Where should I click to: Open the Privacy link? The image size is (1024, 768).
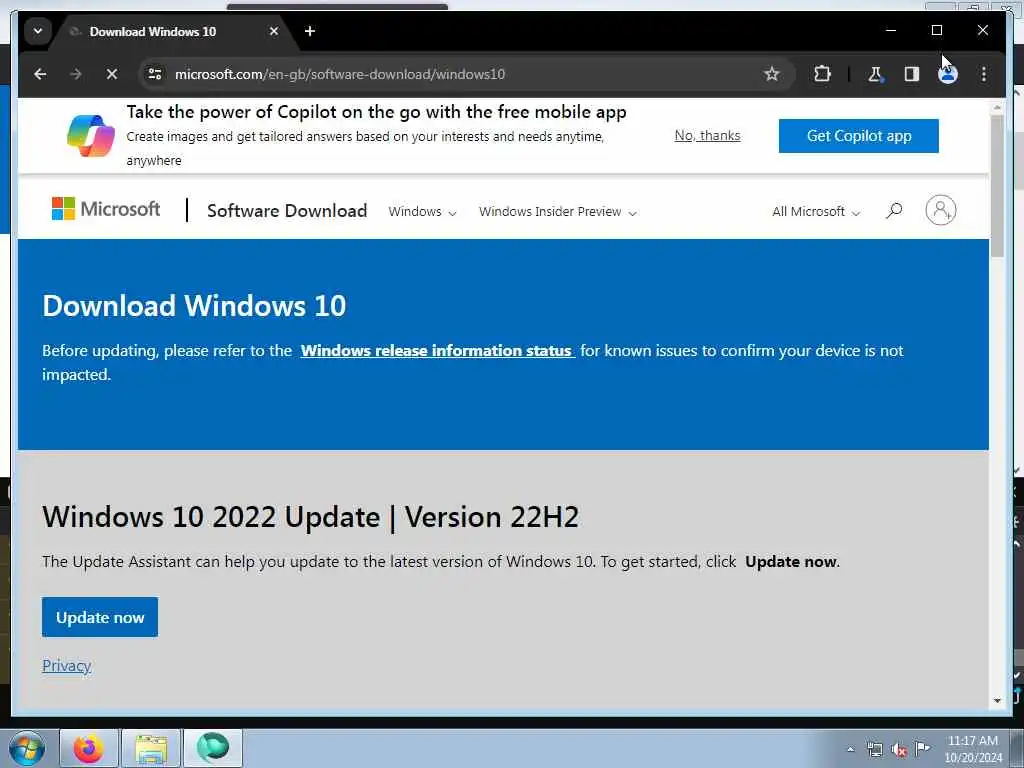click(67, 665)
